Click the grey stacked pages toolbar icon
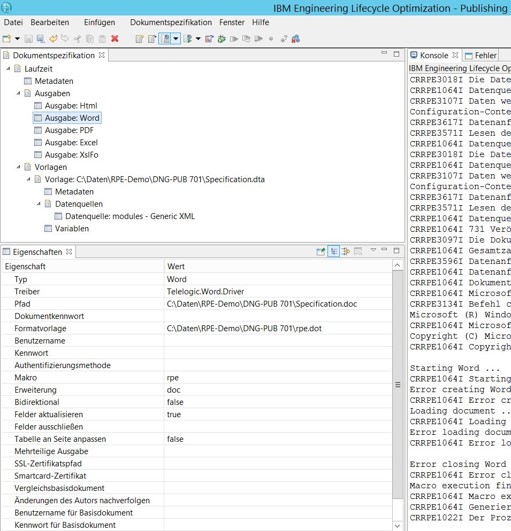The image size is (511, 531). (x=246, y=39)
